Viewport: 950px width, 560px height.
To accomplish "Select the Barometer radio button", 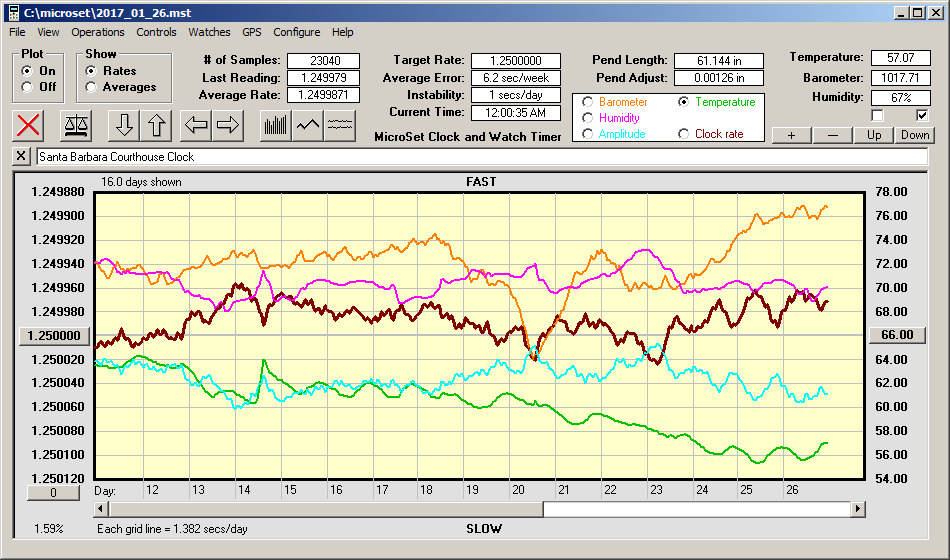I will (587, 102).
